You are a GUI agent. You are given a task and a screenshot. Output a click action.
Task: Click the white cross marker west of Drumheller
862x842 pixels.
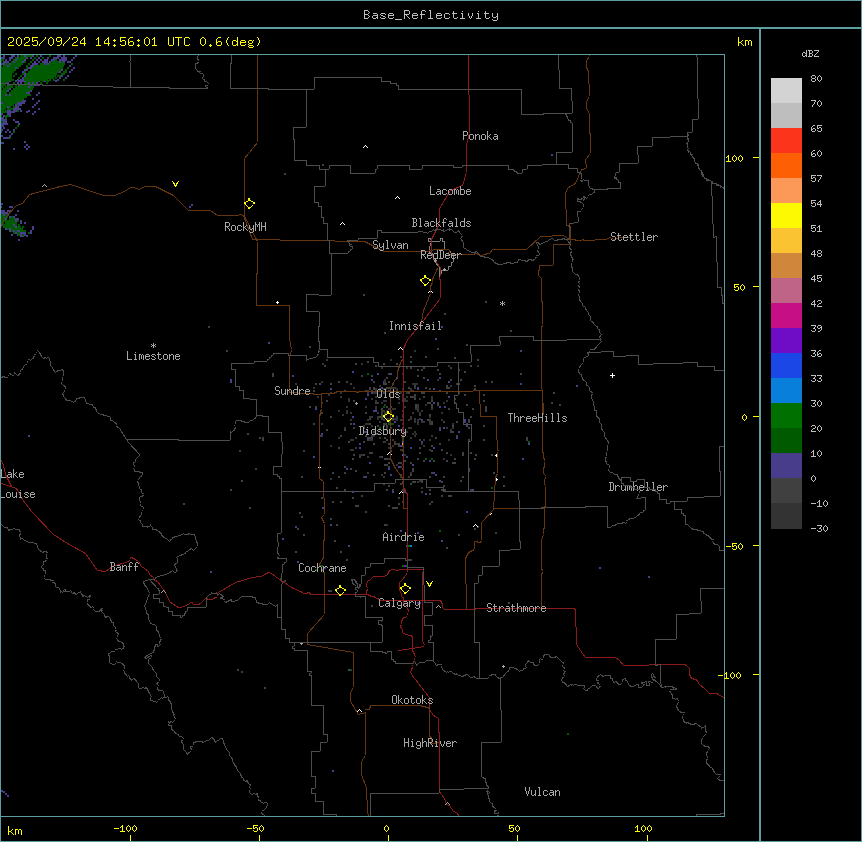pos(612,375)
